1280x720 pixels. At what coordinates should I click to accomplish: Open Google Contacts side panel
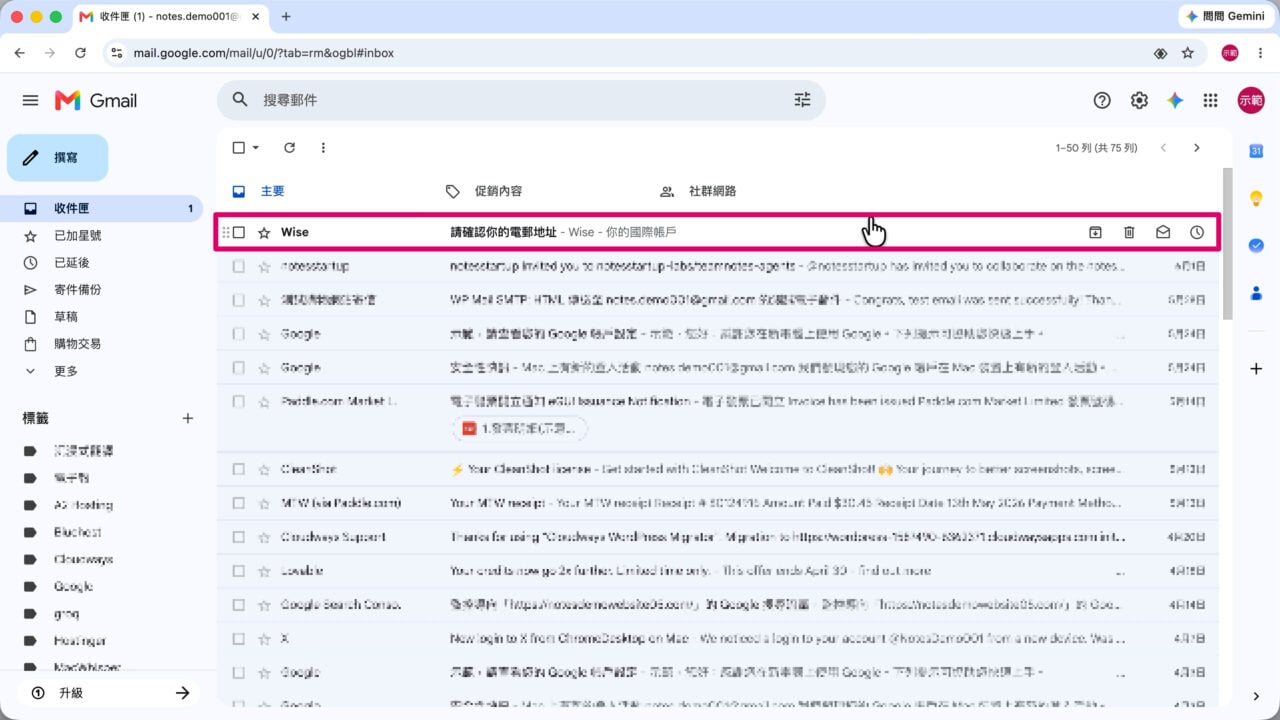1256,293
